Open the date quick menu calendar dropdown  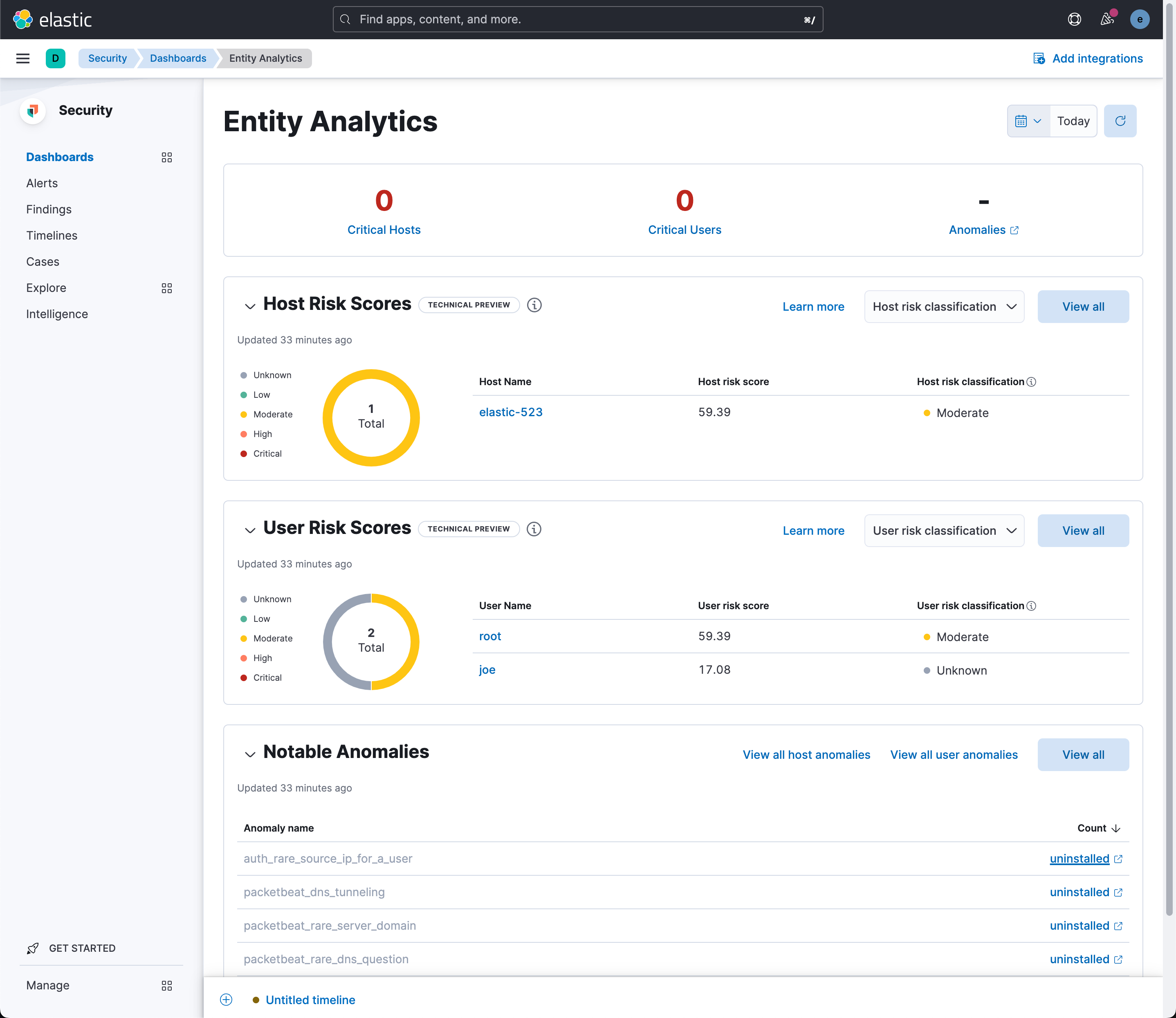point(1028,121)
